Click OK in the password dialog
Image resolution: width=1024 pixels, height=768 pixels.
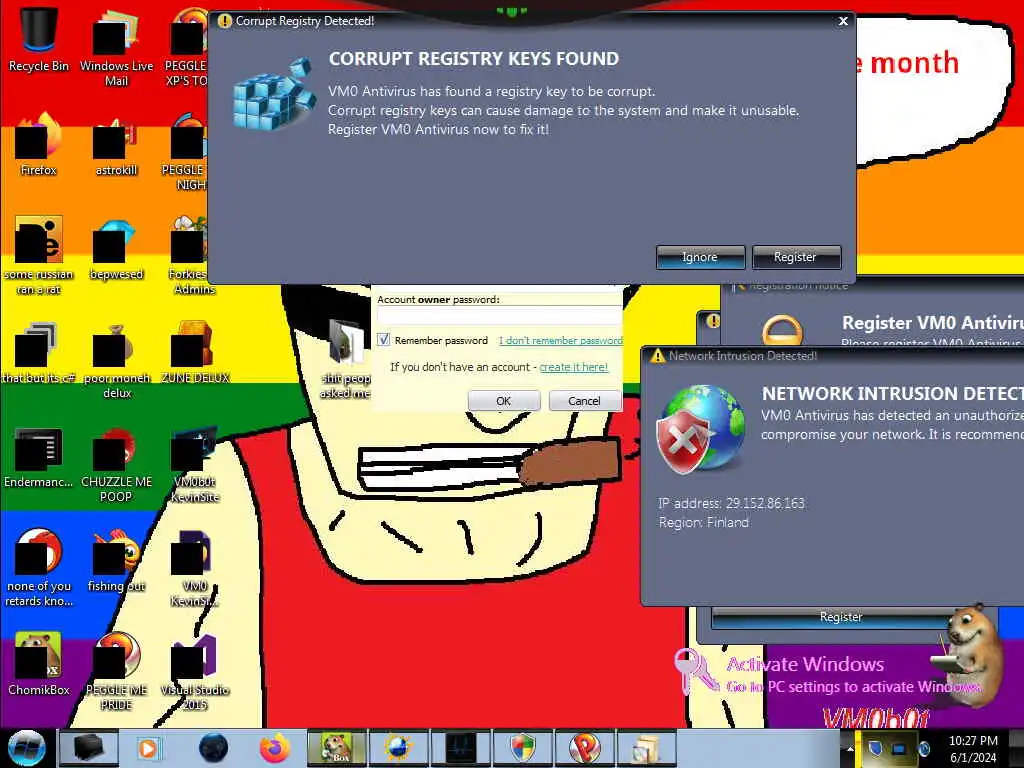pyautogui.click(x=504, y=400)
